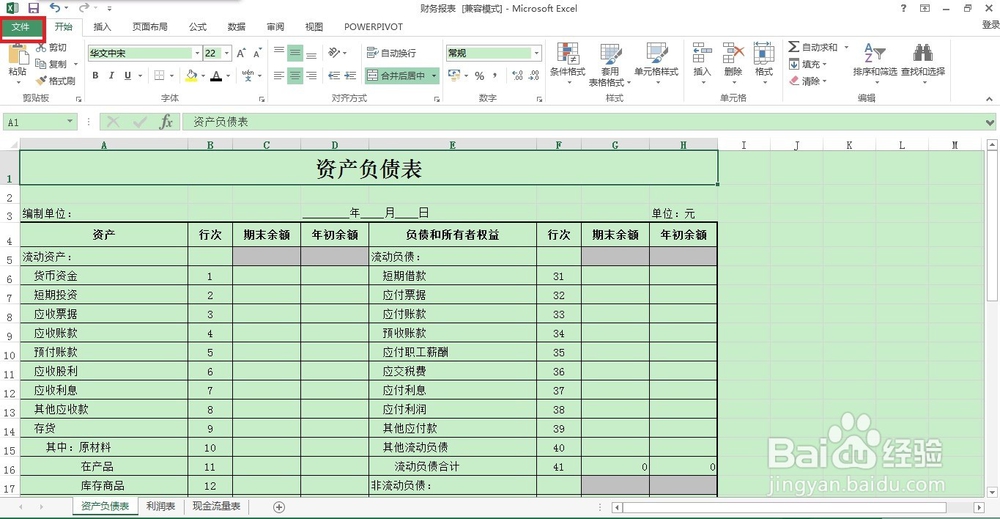Toggle middle vertical alignment
The height and width of the screenshot is (519, 1000).
click(x=295, y=52)
